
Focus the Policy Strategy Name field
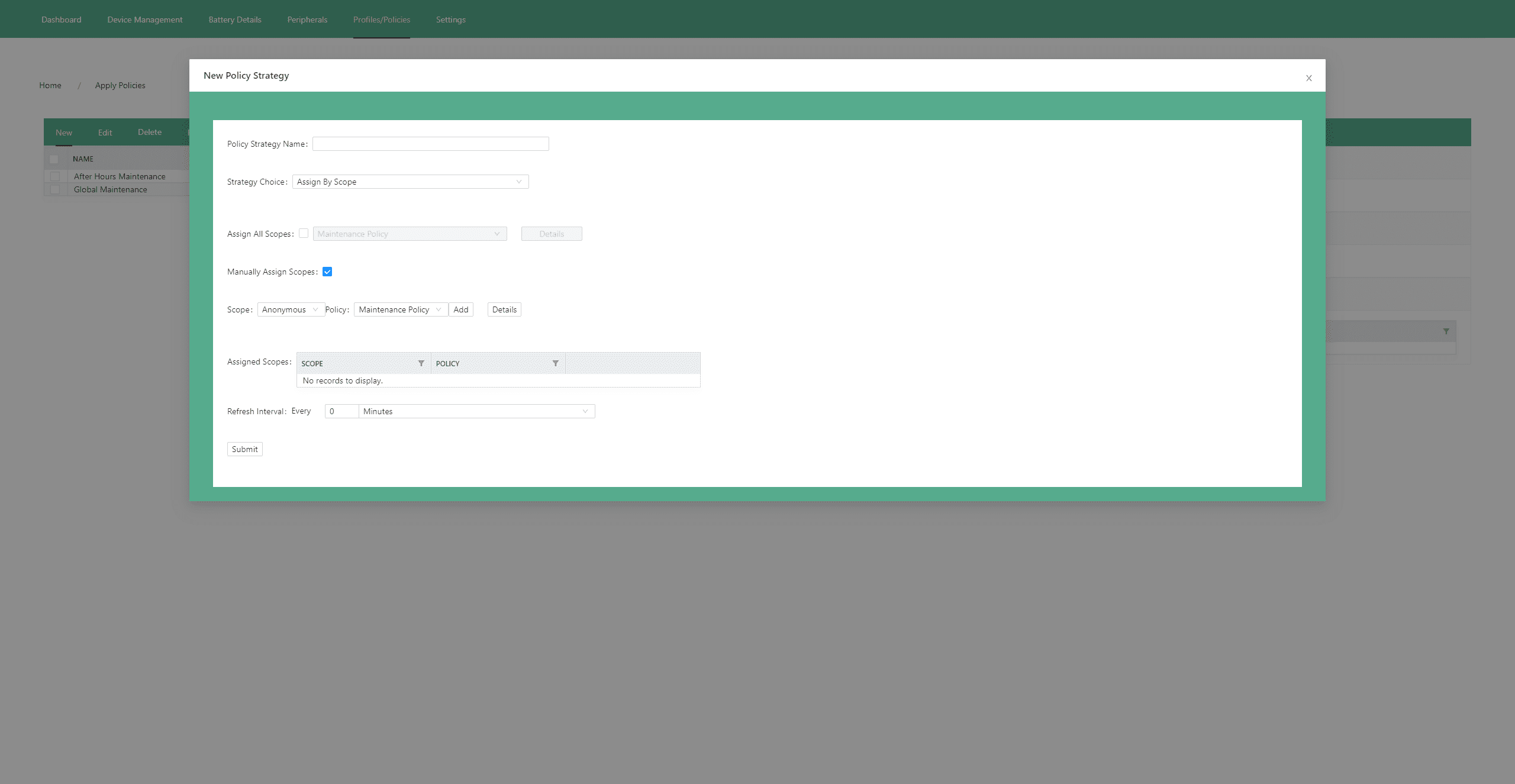(x=431, y=144)
